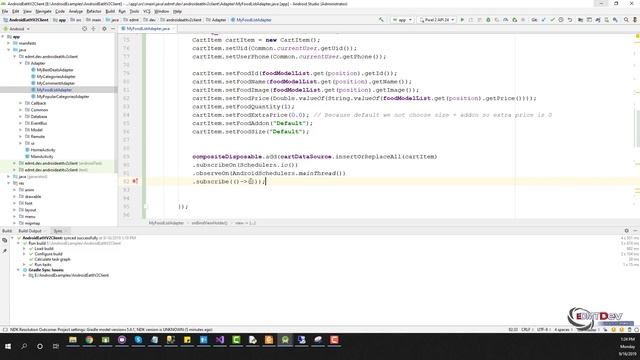640x360 pixels.
Task: Open HomeActivity in project tree
Action: (x=43, y=150)
